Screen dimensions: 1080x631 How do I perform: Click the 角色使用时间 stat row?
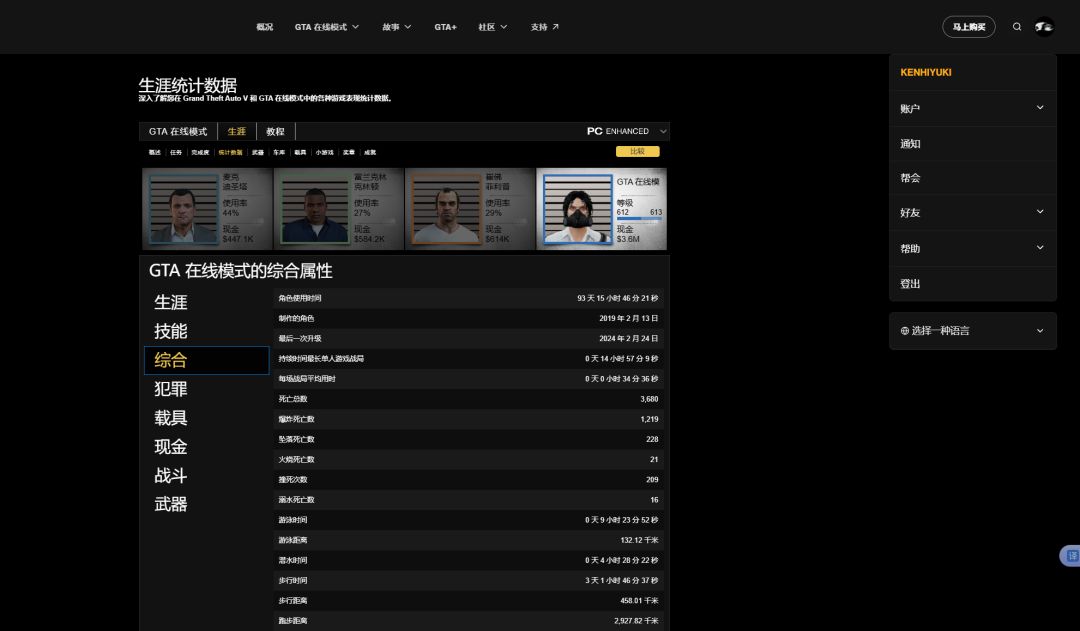(x=468, y=298)
